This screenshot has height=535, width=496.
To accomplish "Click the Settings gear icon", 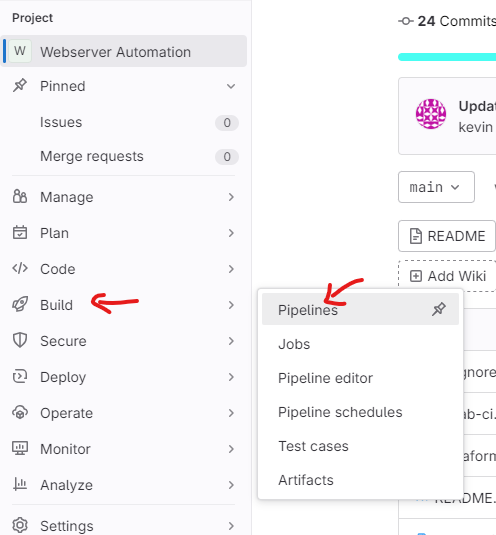I will coord(20,525).
